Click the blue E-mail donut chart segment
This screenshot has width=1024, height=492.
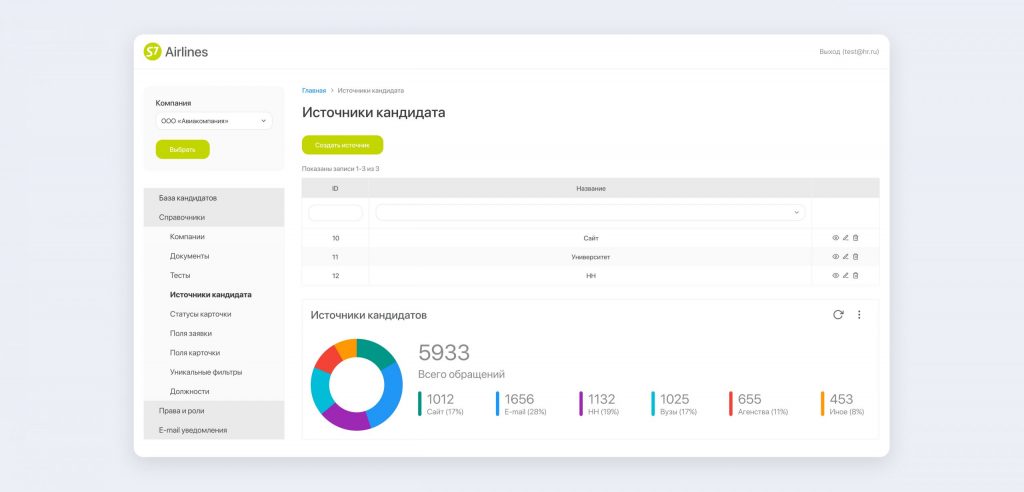click(x=389, y=391)
